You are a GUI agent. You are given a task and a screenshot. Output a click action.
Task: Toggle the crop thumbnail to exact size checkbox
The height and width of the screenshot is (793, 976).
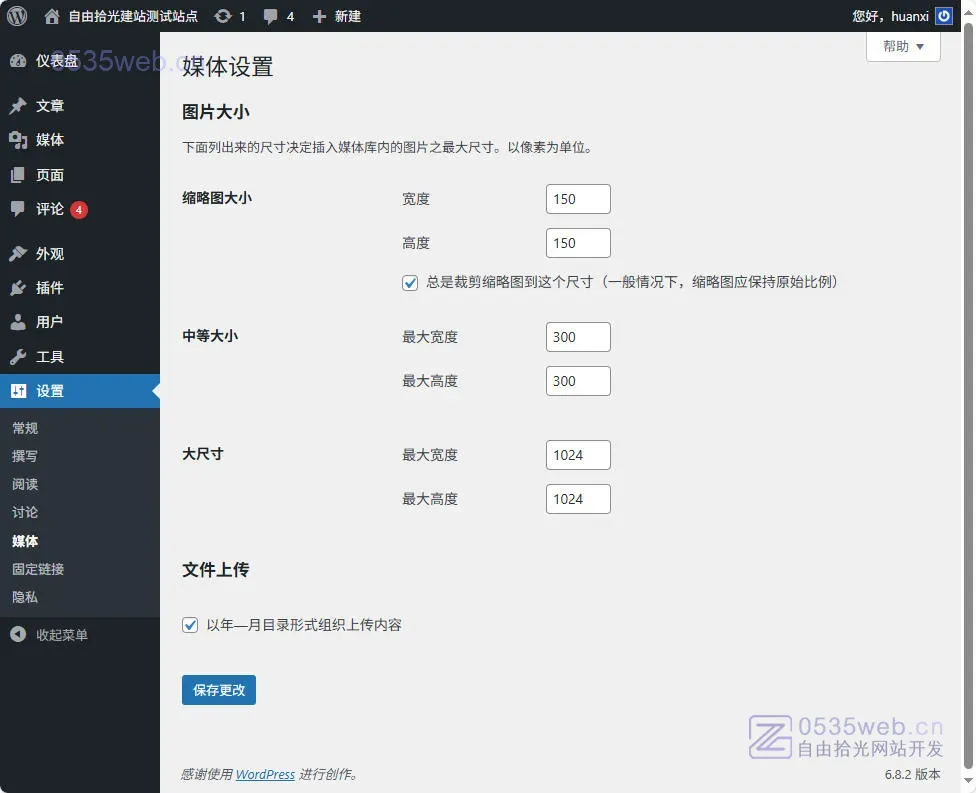click(x=410, y=283)
